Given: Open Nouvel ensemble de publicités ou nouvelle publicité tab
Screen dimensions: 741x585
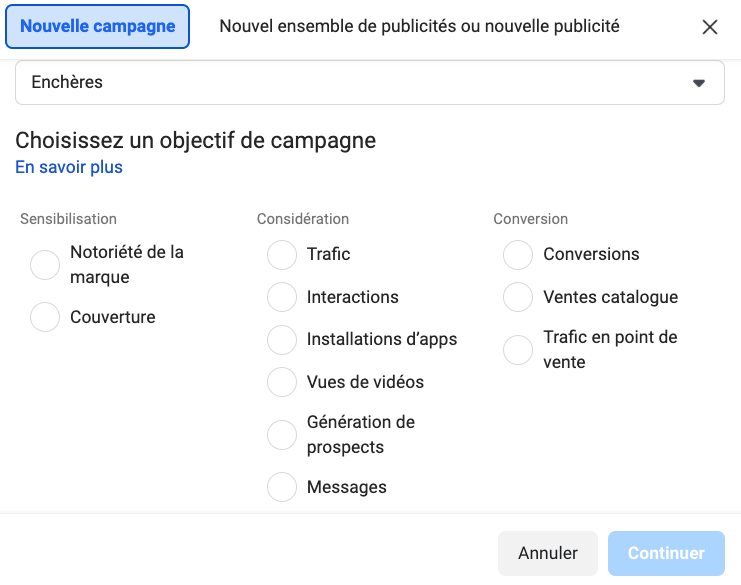Looking at the screenshot, I should point(419,27).
